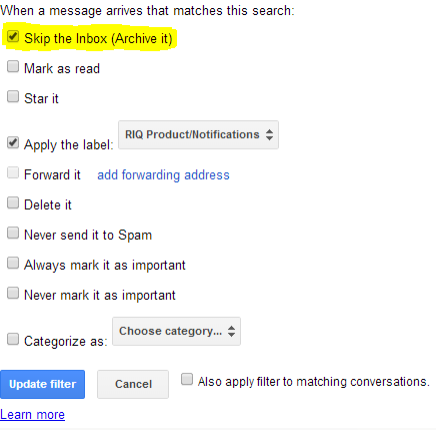Image resolution: width=436 pixels, height=430 pixels.
Task: Open the Learn more link
Action: (x=32, y=415)
